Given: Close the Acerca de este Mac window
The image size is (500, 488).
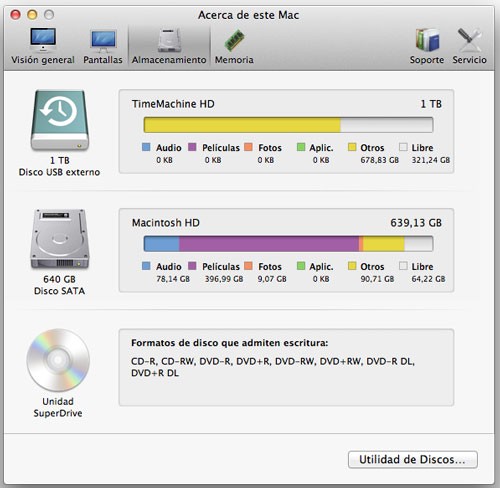Looking at the screenshot, I should tap(15, 15).
